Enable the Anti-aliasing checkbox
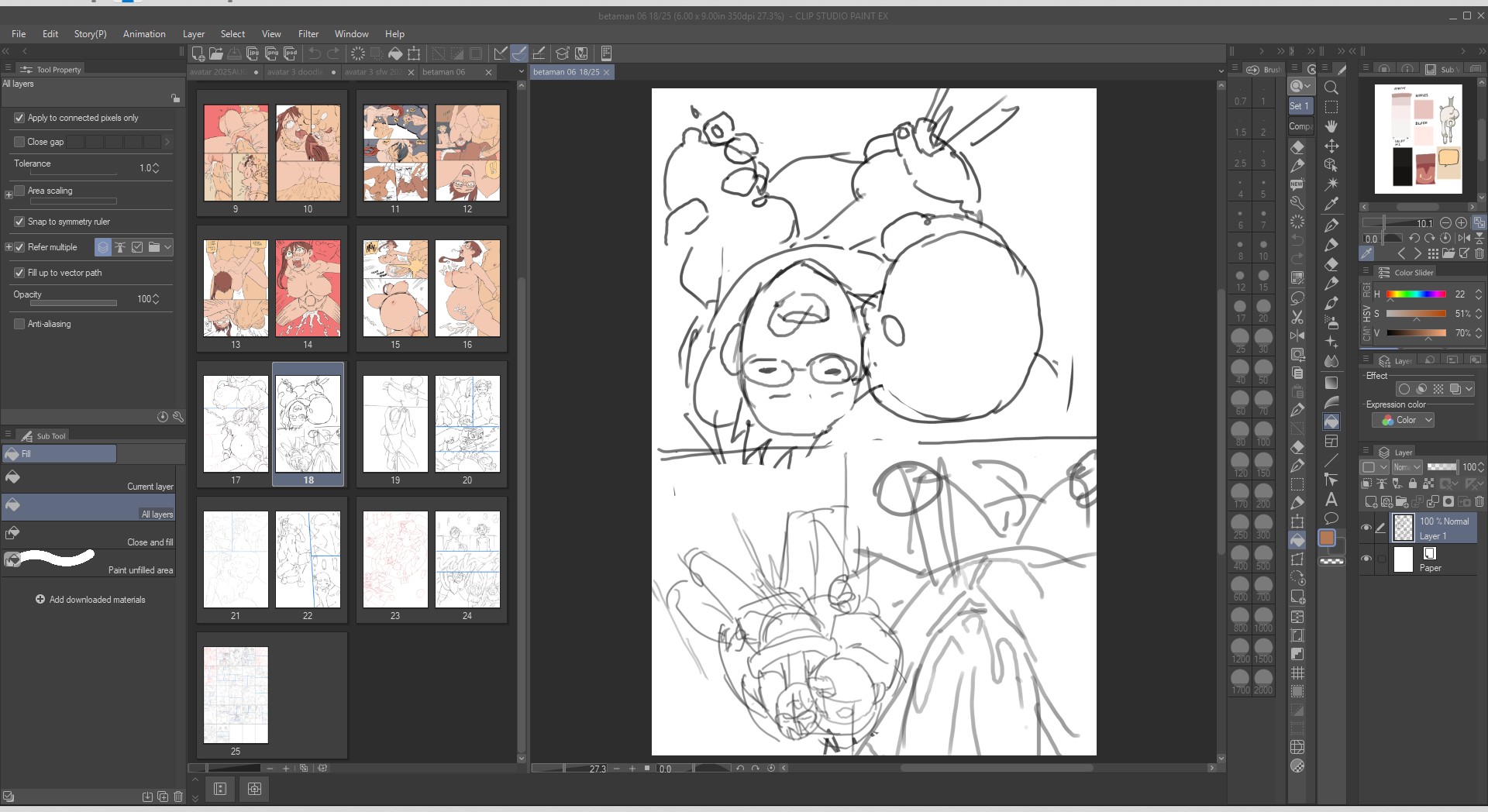This screenshot has width=1488, height=812. click(19, 324)
